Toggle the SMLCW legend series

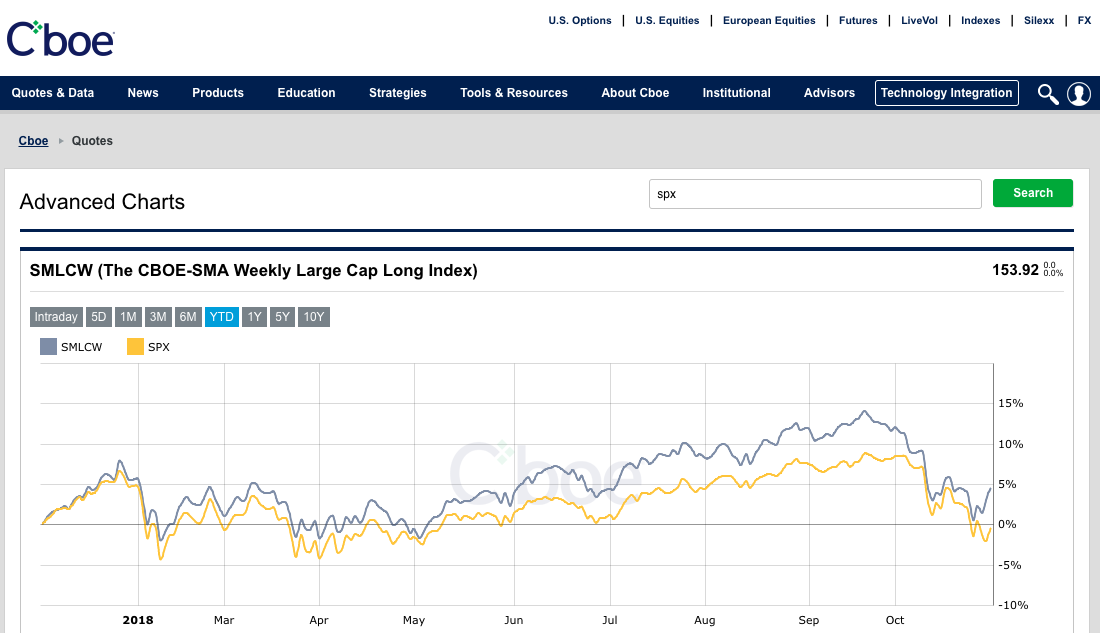coord(71,347)
